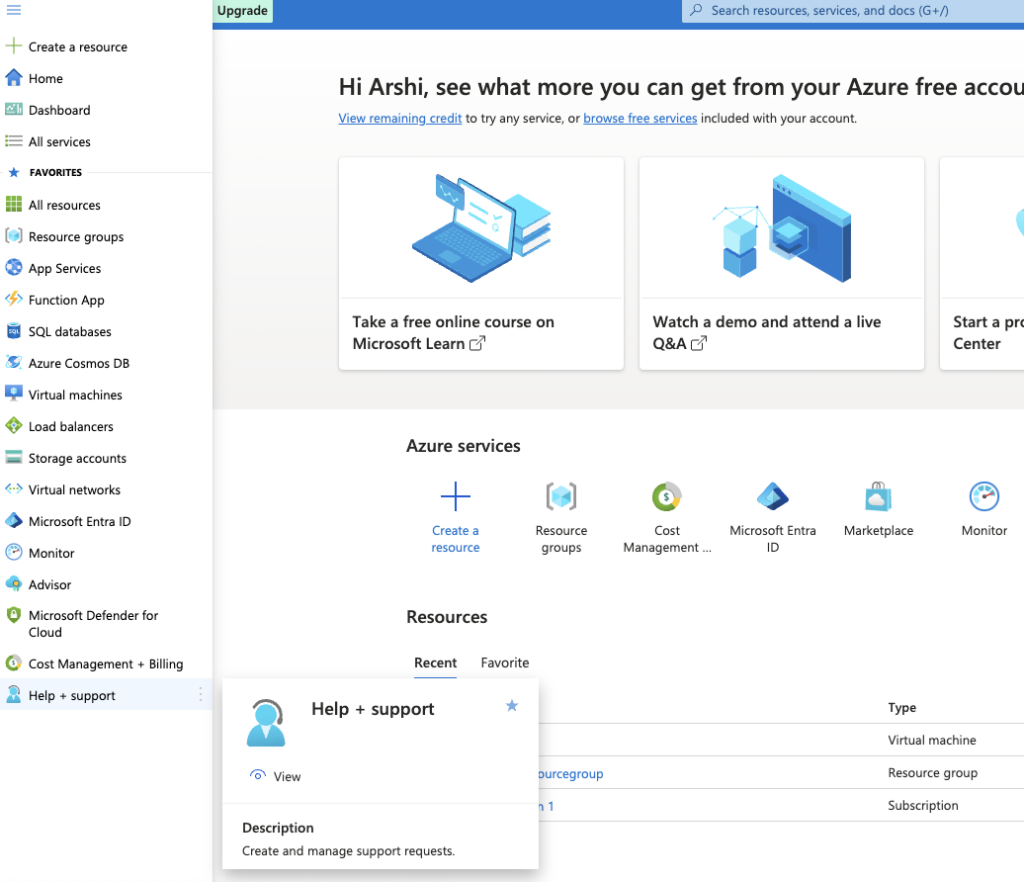Click the SQL databases icon
The width and height of the screenshot is (1024, 882).
pyautogui.click(x=14, y=331)
